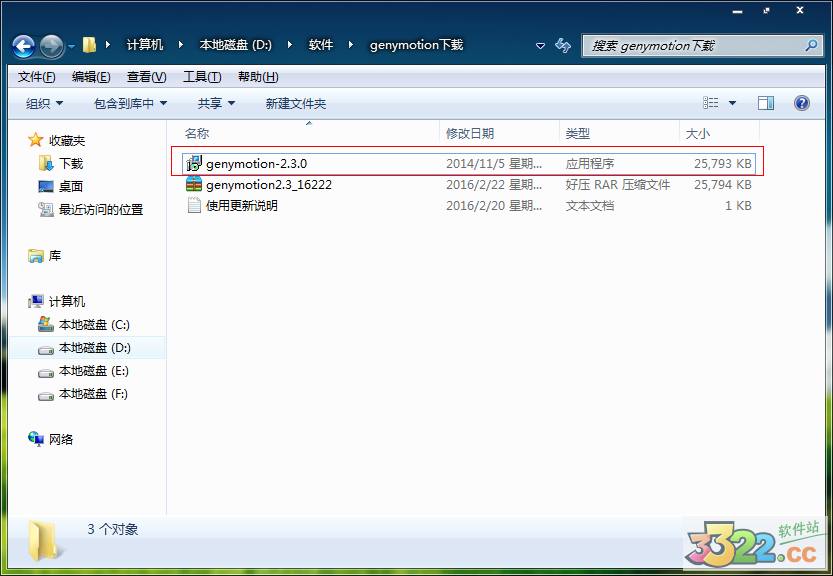Open the 查看(V) menu
The width and height of the screenshot is (833, 576).
pos(147,77)
